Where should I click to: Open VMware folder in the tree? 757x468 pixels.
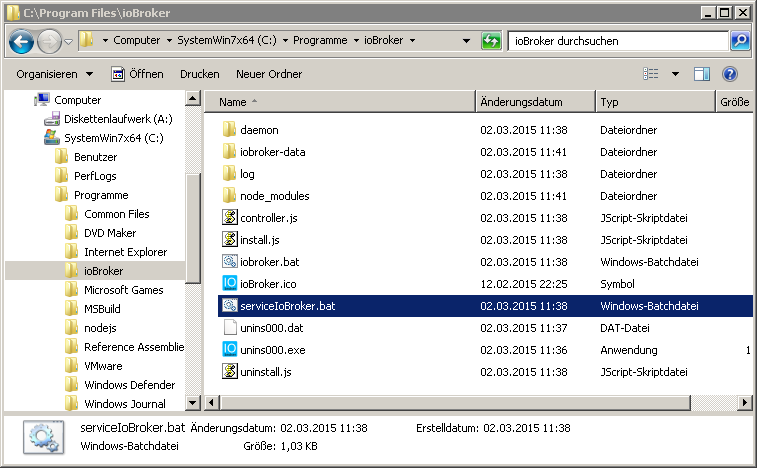(103, 366)
